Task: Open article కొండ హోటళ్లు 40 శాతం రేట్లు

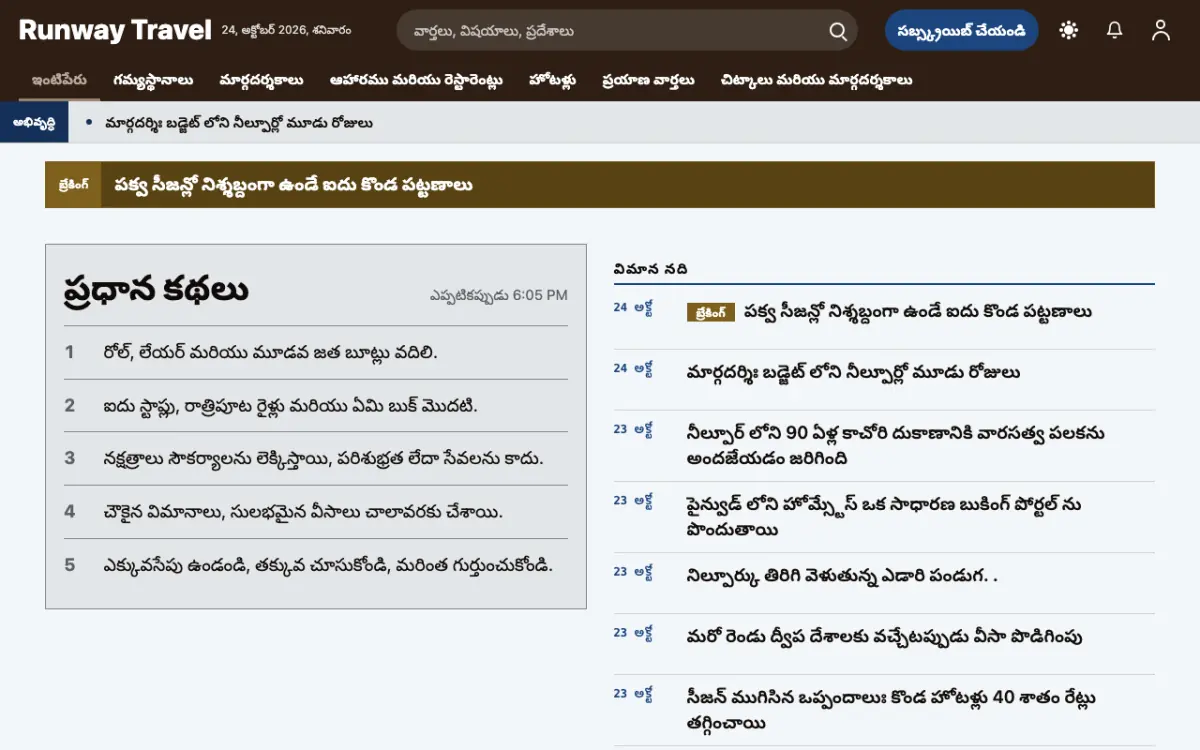Action: pyautogui.click(x=891, y=710)
